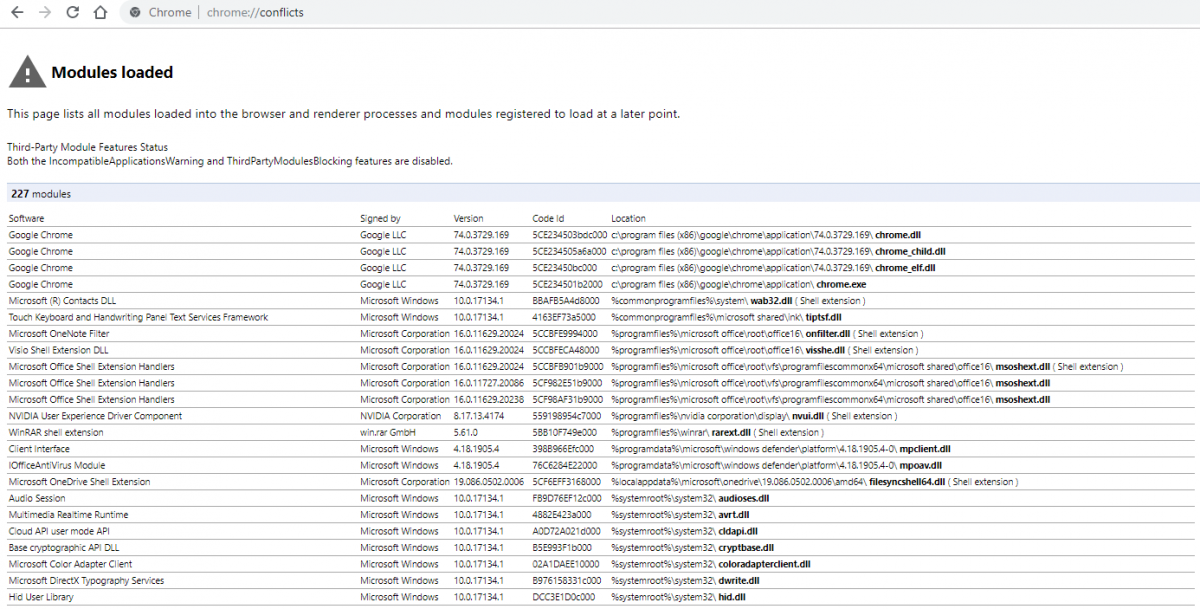Click the filesyncshell64.dll location text
The width and height of the screenshot is (1200, 609).
(907, 482)
